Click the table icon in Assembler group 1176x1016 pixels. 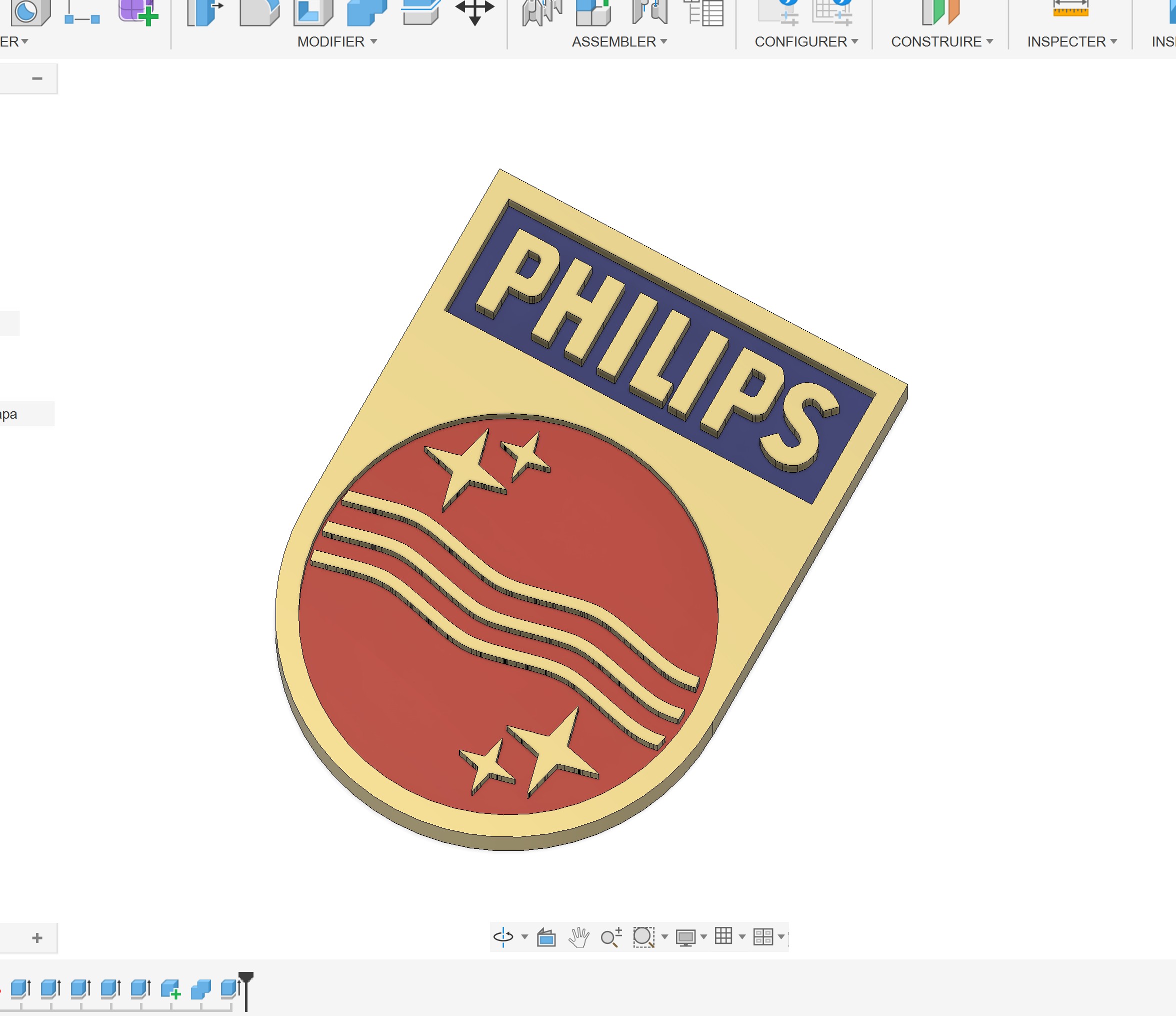click(704, 13)
